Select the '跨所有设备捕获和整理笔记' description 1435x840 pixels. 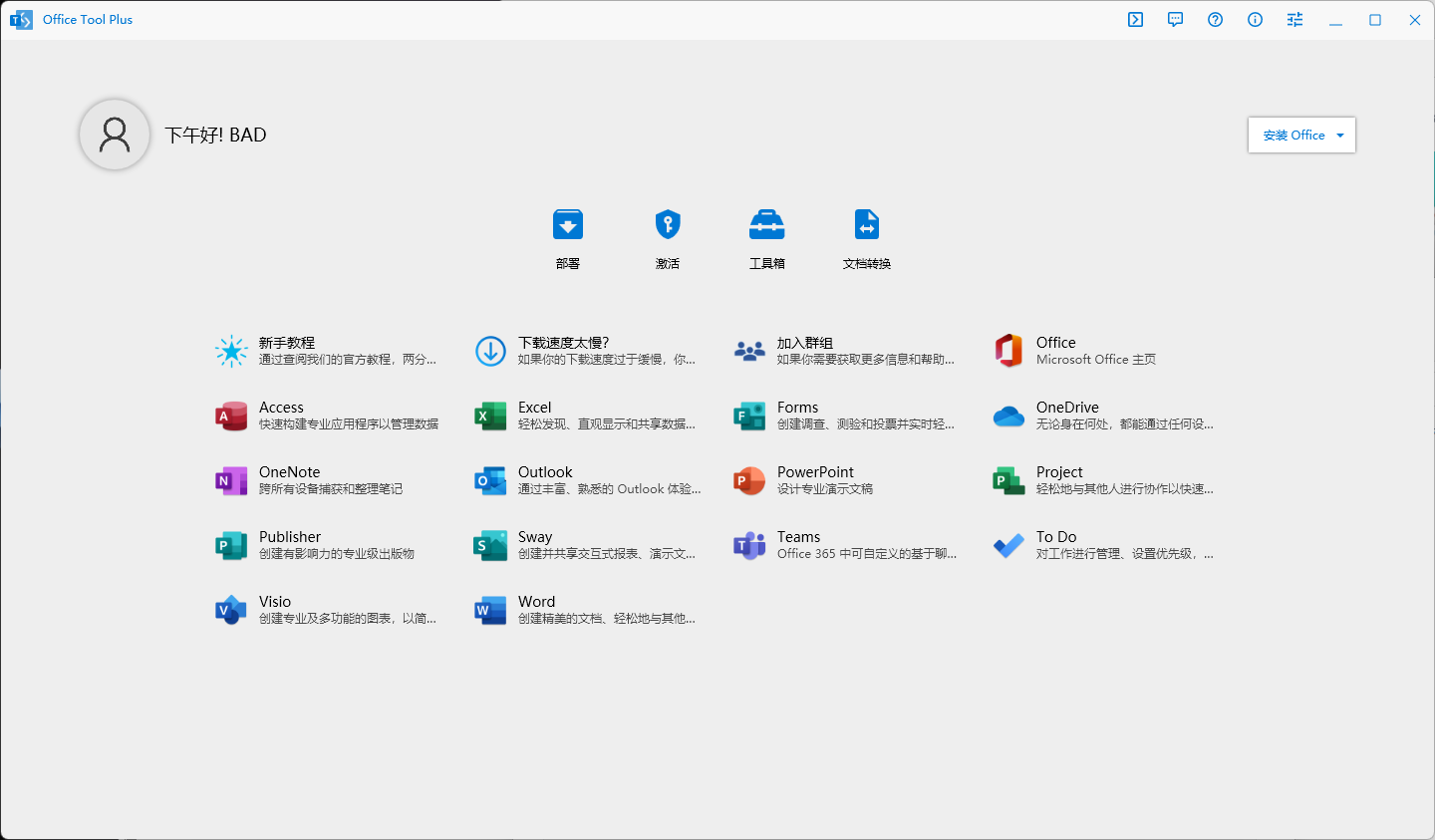pyautogui.click(x=331, y=489)
